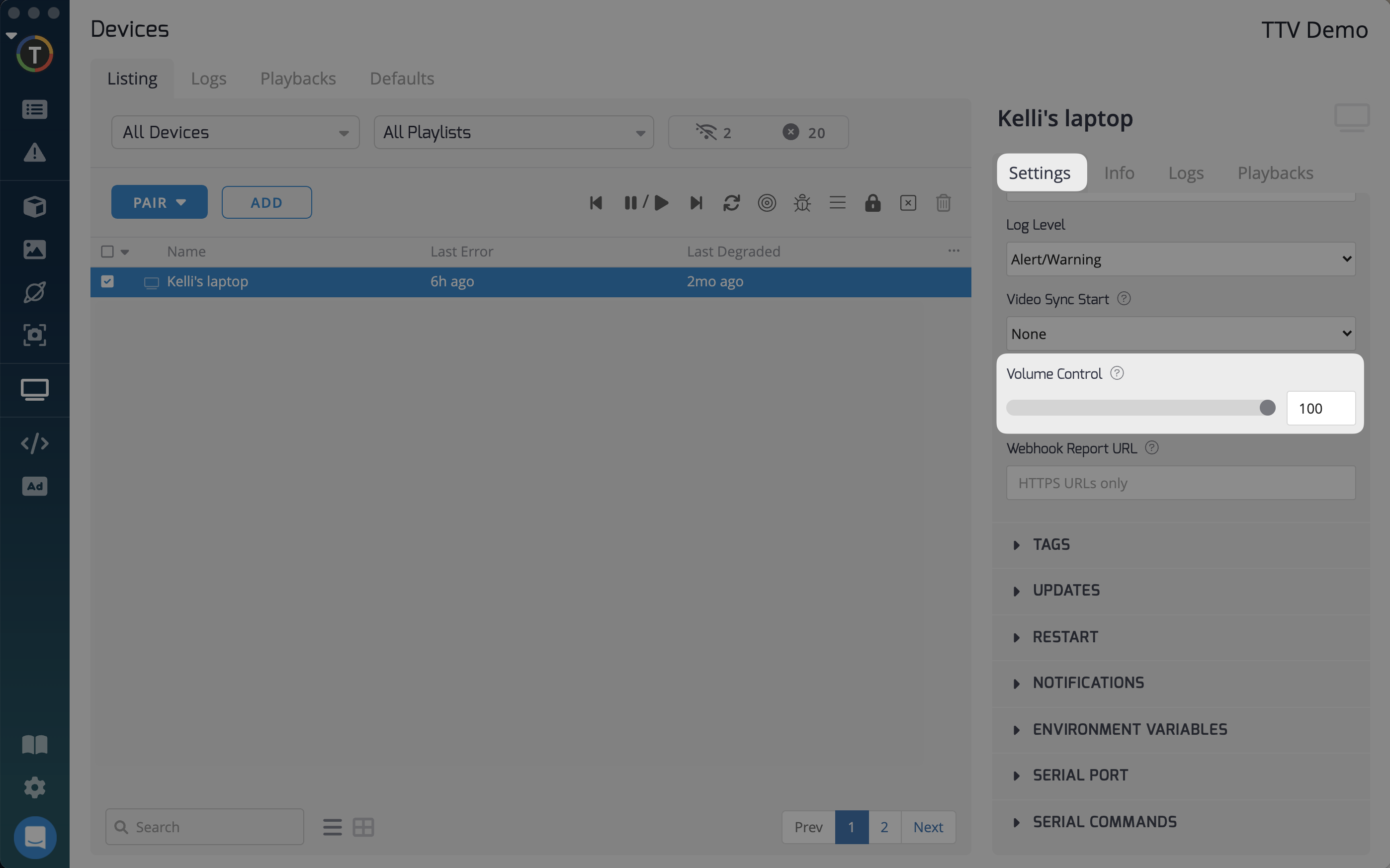This screenshot has height=868, width=1390.
Task: Open the Ad section in sidebar
Action: [x=34, y=486]
